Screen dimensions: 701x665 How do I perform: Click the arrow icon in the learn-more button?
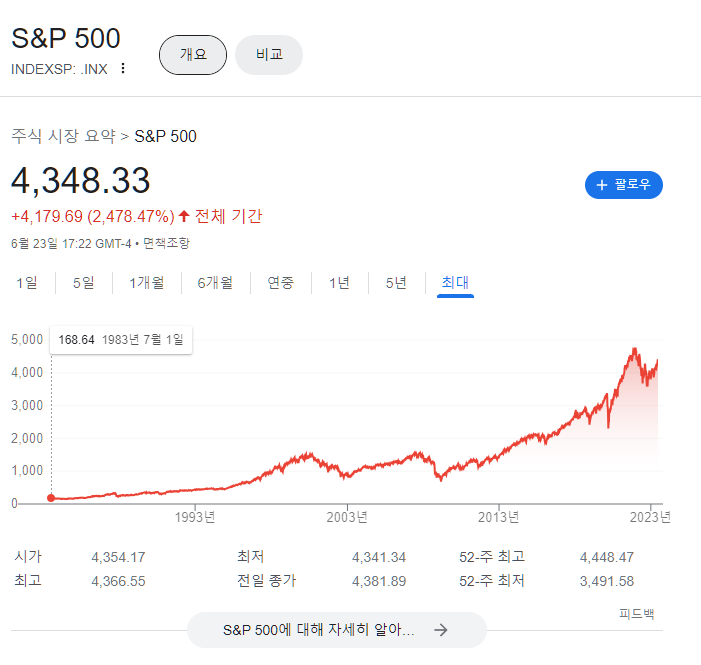440,630
